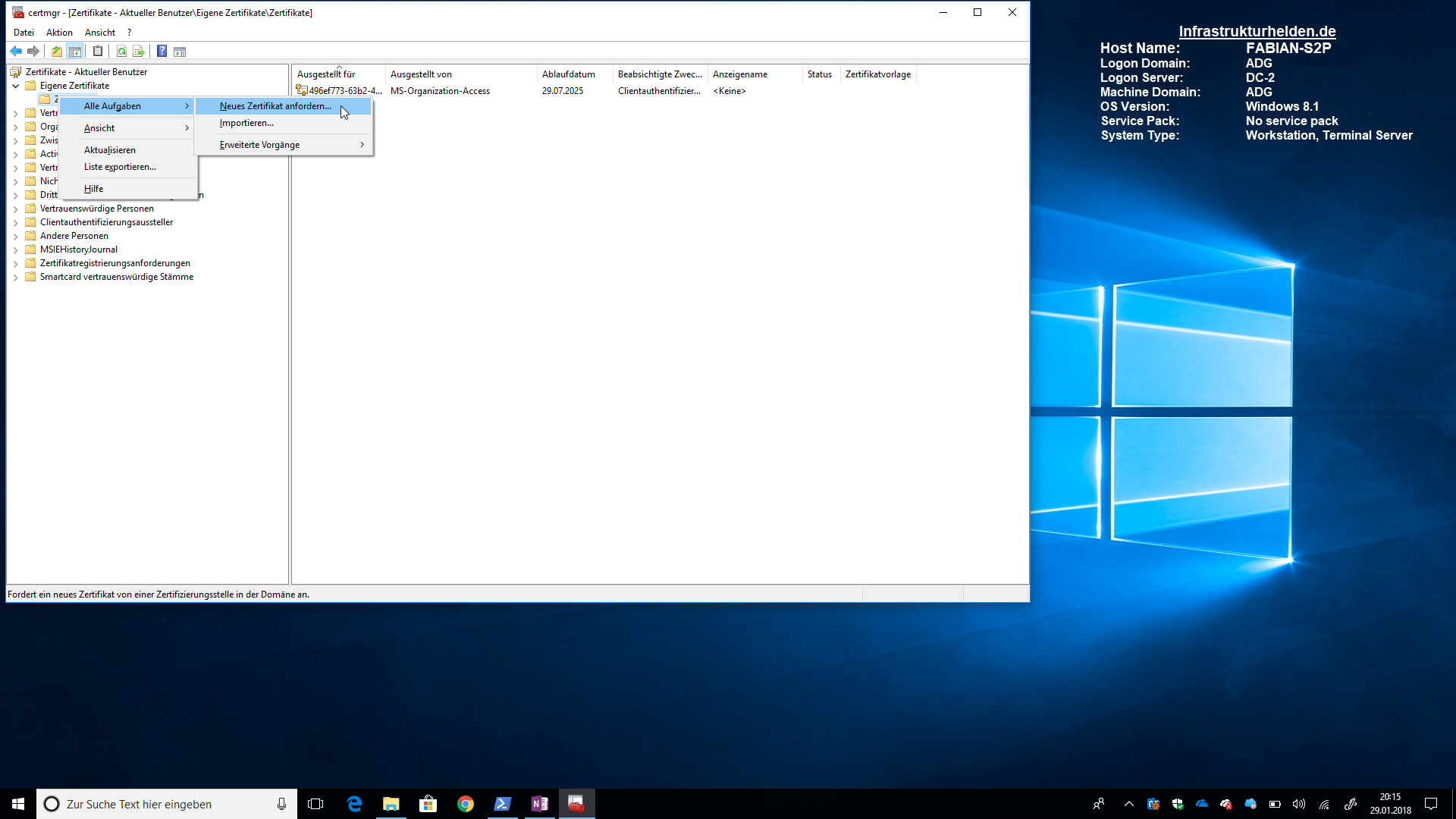Click Liste exportieren... in the context menu
This screenshot has width=1456, height=819.
click(x=128, y=167)
